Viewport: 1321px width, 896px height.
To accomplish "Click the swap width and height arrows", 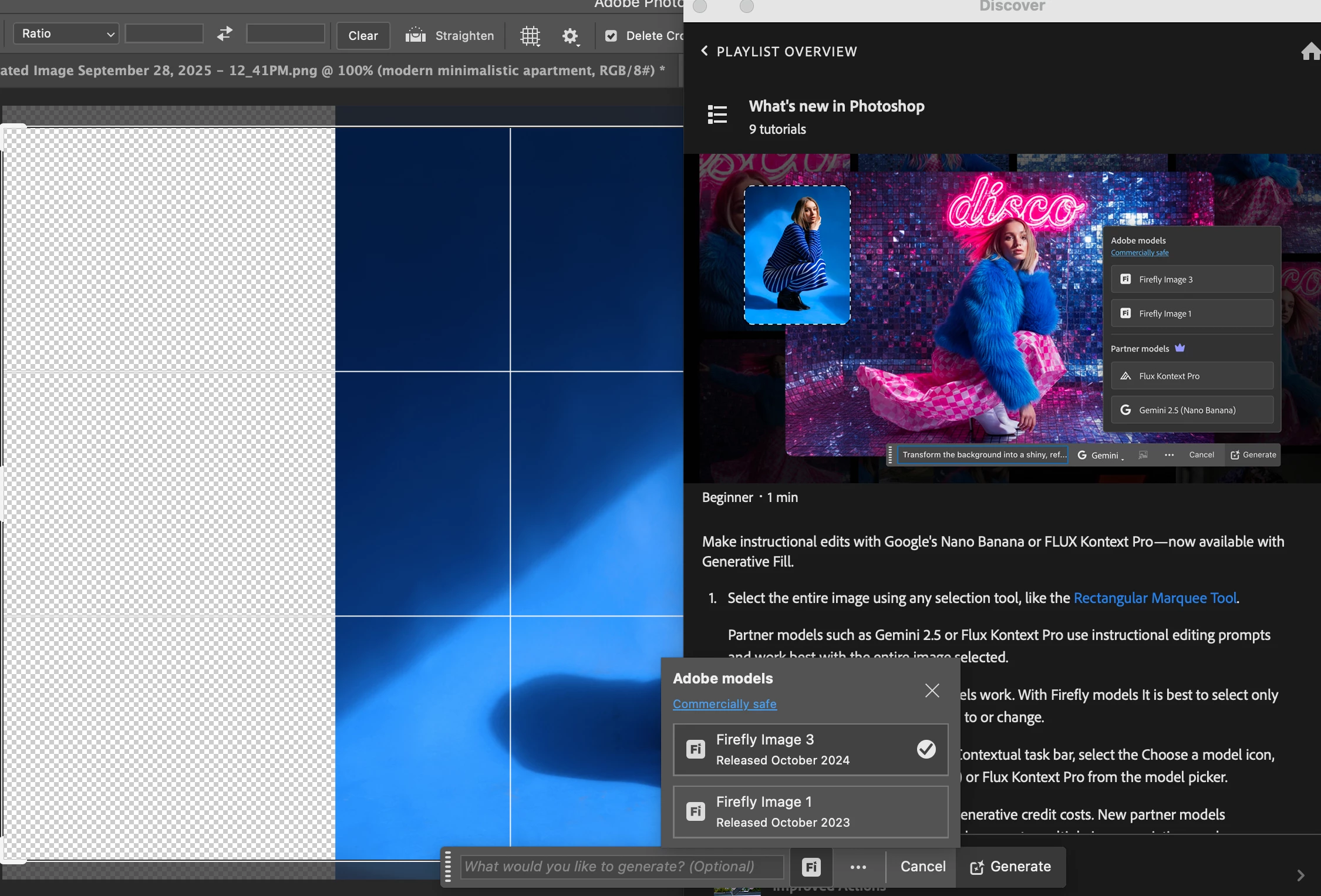I will 224,34.
